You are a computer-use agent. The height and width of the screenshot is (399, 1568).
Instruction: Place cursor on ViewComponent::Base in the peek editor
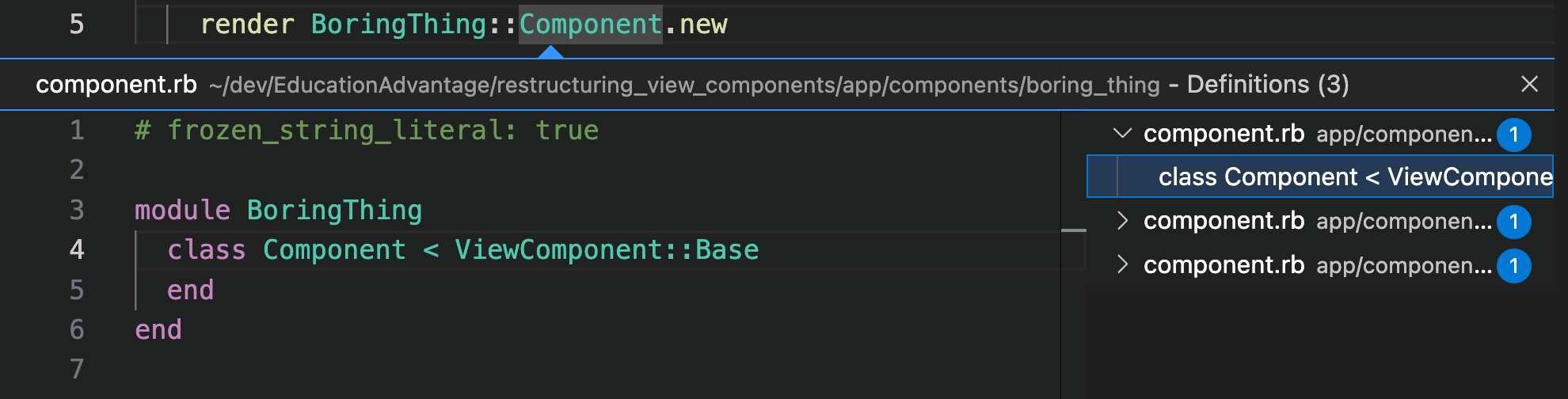(607, 250)
